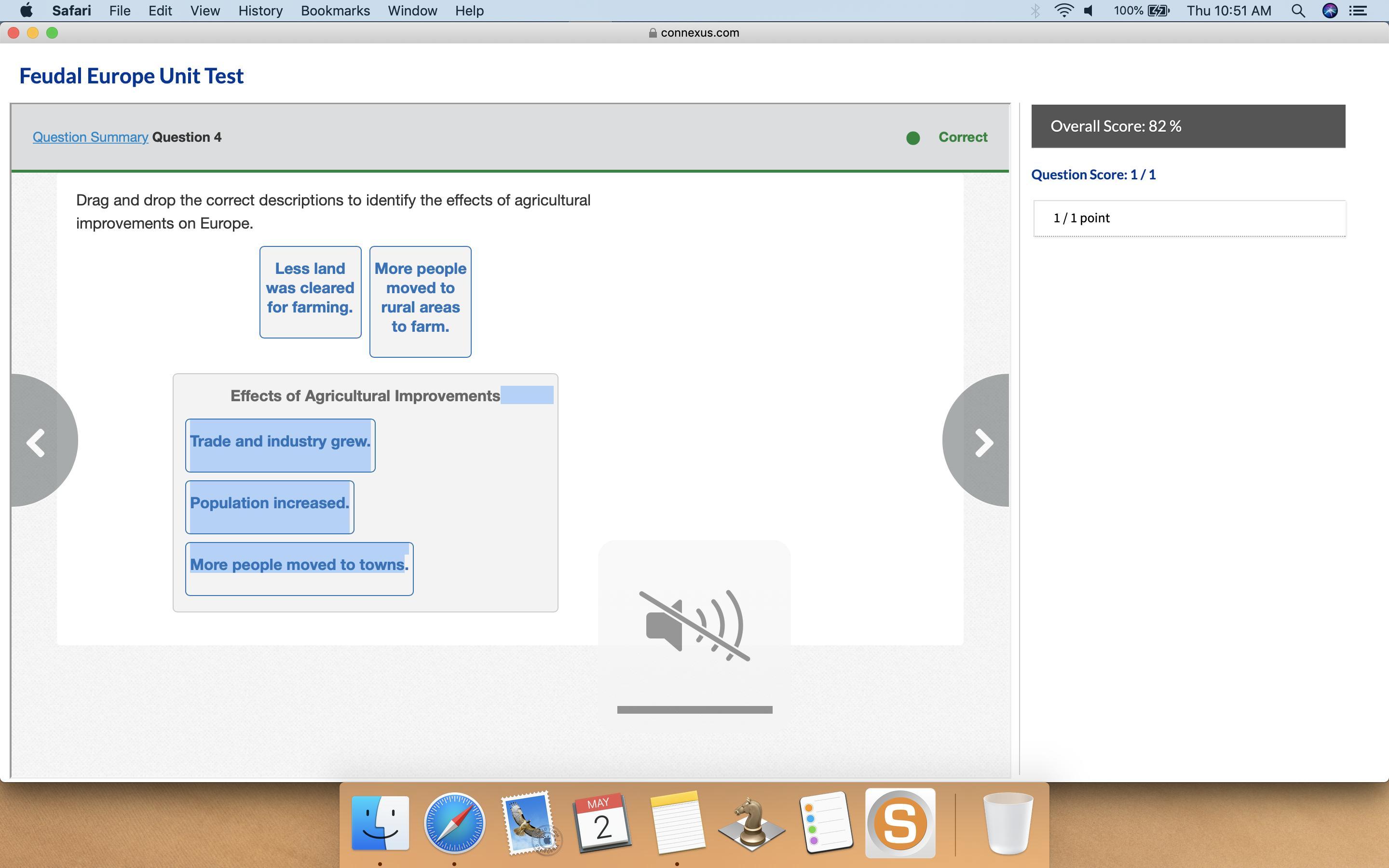Viewport: 1389px width, 868px height.
Task: Open the History menu
Action: click(x=260, y=11)
